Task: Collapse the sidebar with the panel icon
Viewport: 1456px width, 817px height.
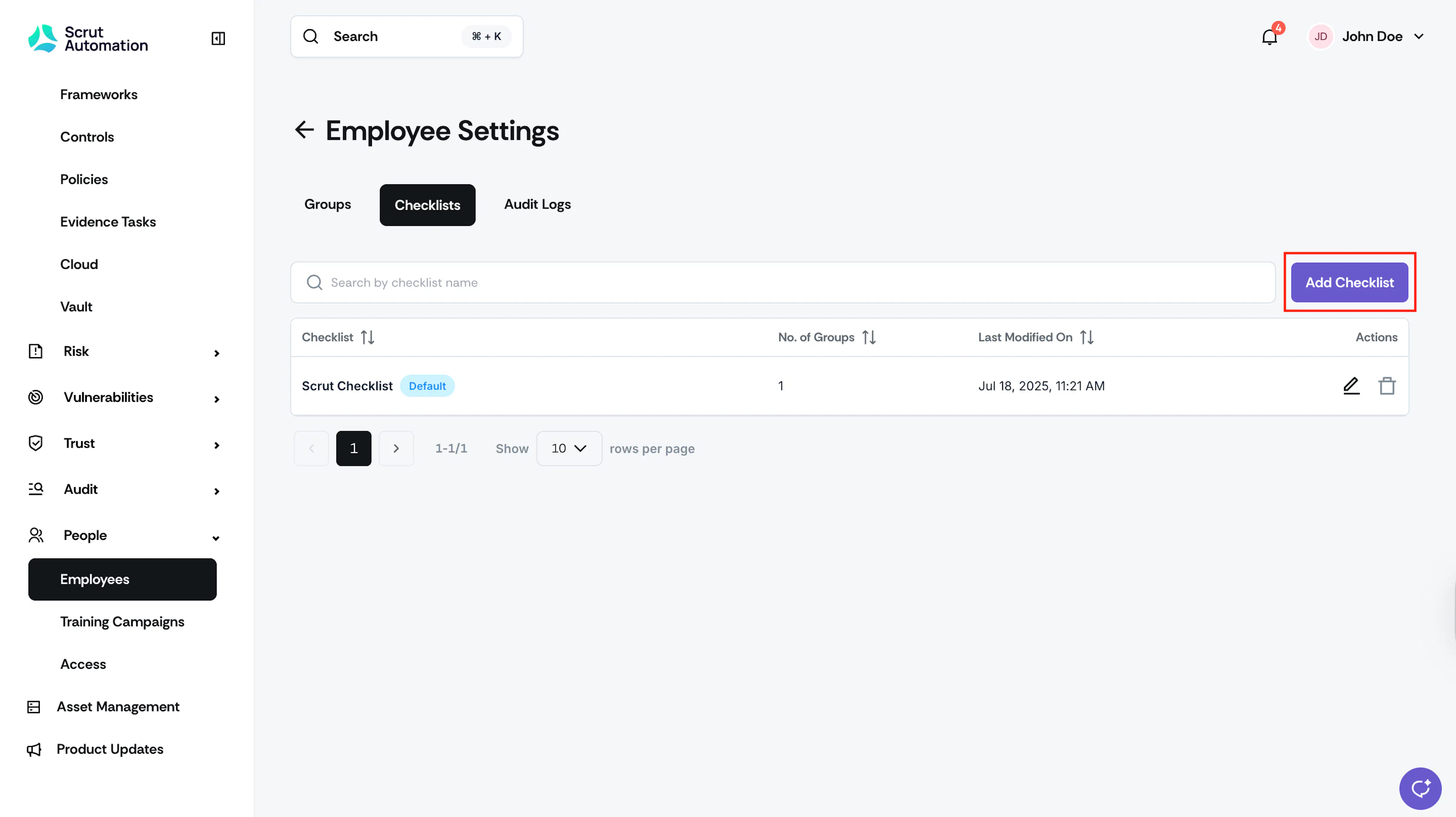Action: (x=218, y=38)
